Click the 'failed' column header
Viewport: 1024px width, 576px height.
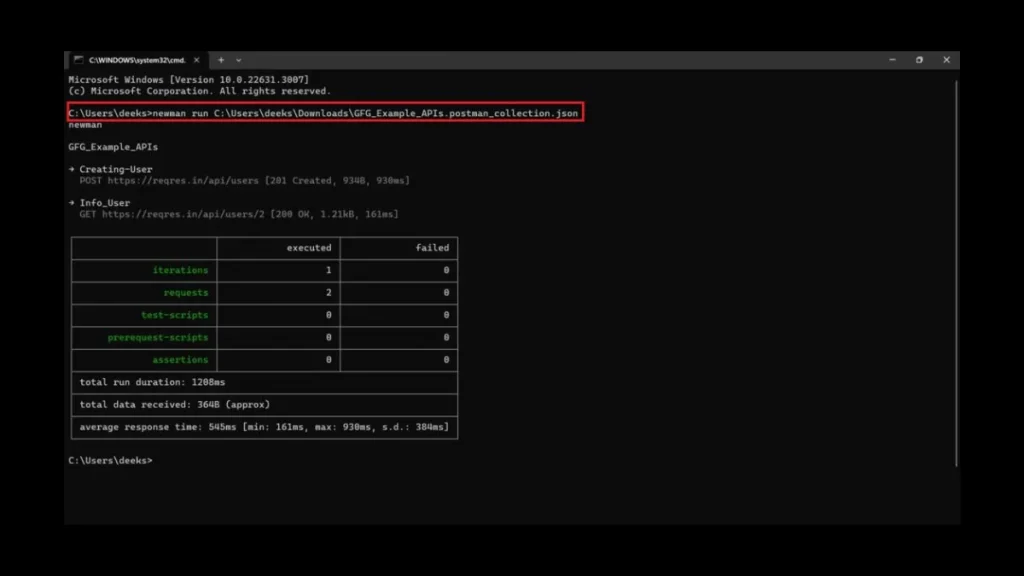tap(432, 248)
